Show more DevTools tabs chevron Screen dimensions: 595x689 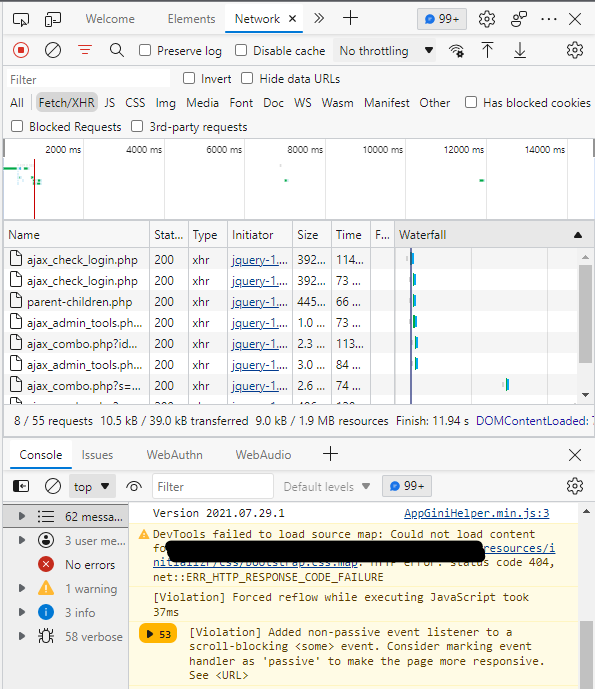click(319, 18)
